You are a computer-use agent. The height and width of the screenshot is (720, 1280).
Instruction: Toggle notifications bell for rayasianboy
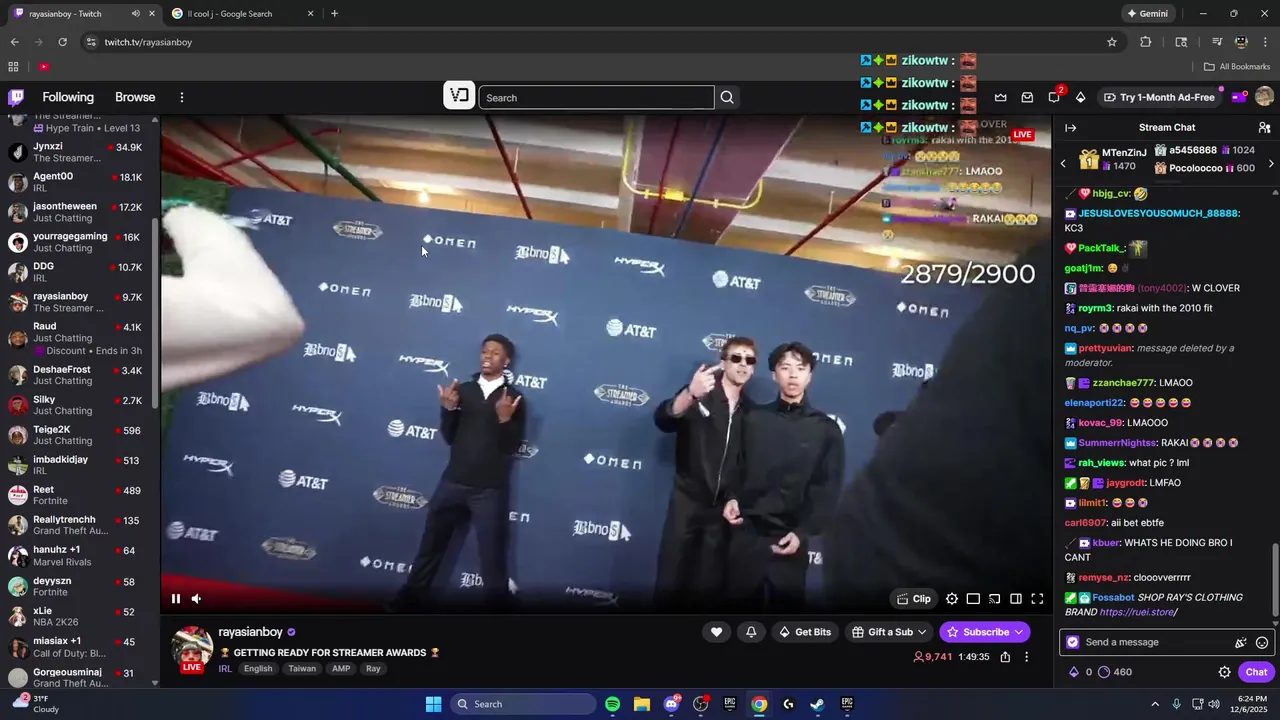pyautogui.click(x=751, y=632)
